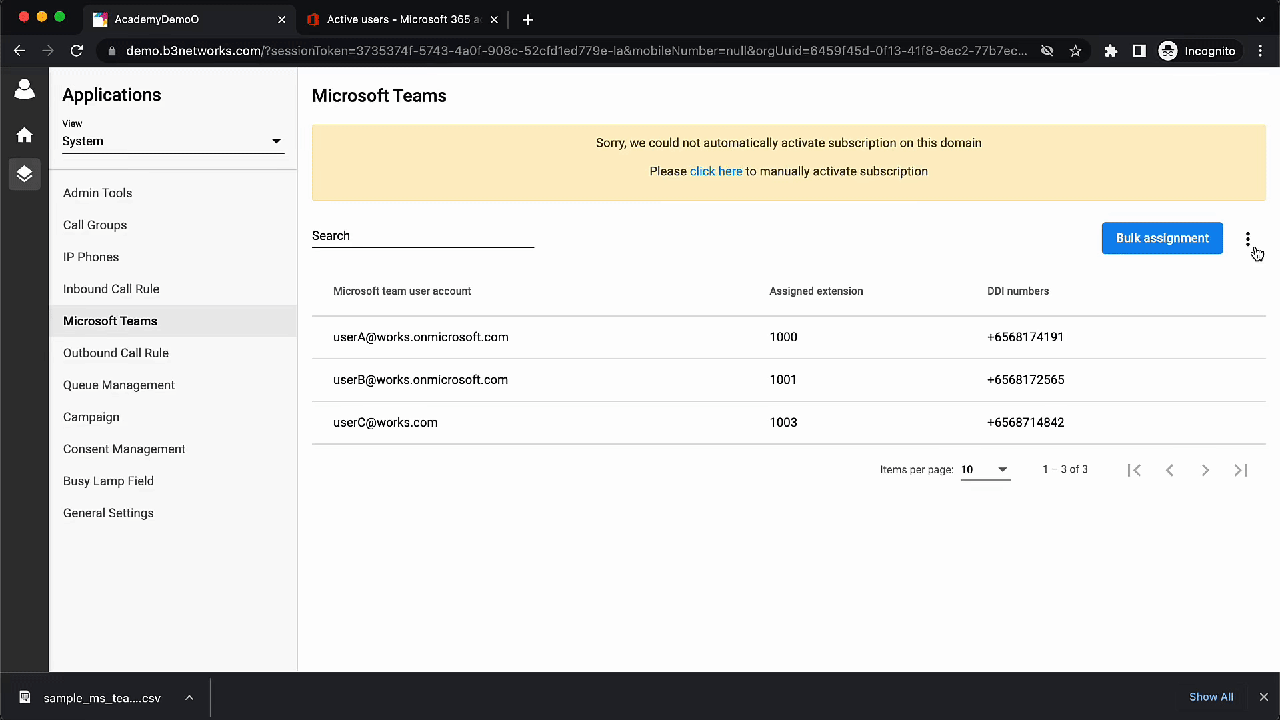The image size is (1280, 720).
Task: Click assigned extension 1003
Action: coord(783,423)
